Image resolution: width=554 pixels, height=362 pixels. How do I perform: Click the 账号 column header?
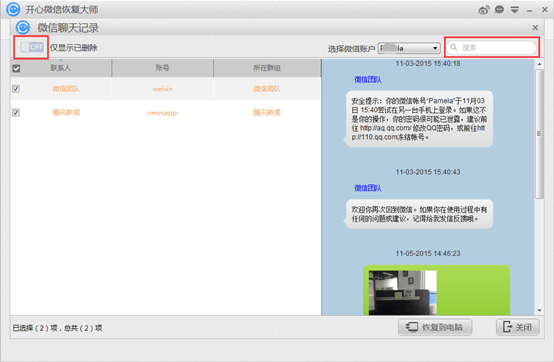coord(163,68)
